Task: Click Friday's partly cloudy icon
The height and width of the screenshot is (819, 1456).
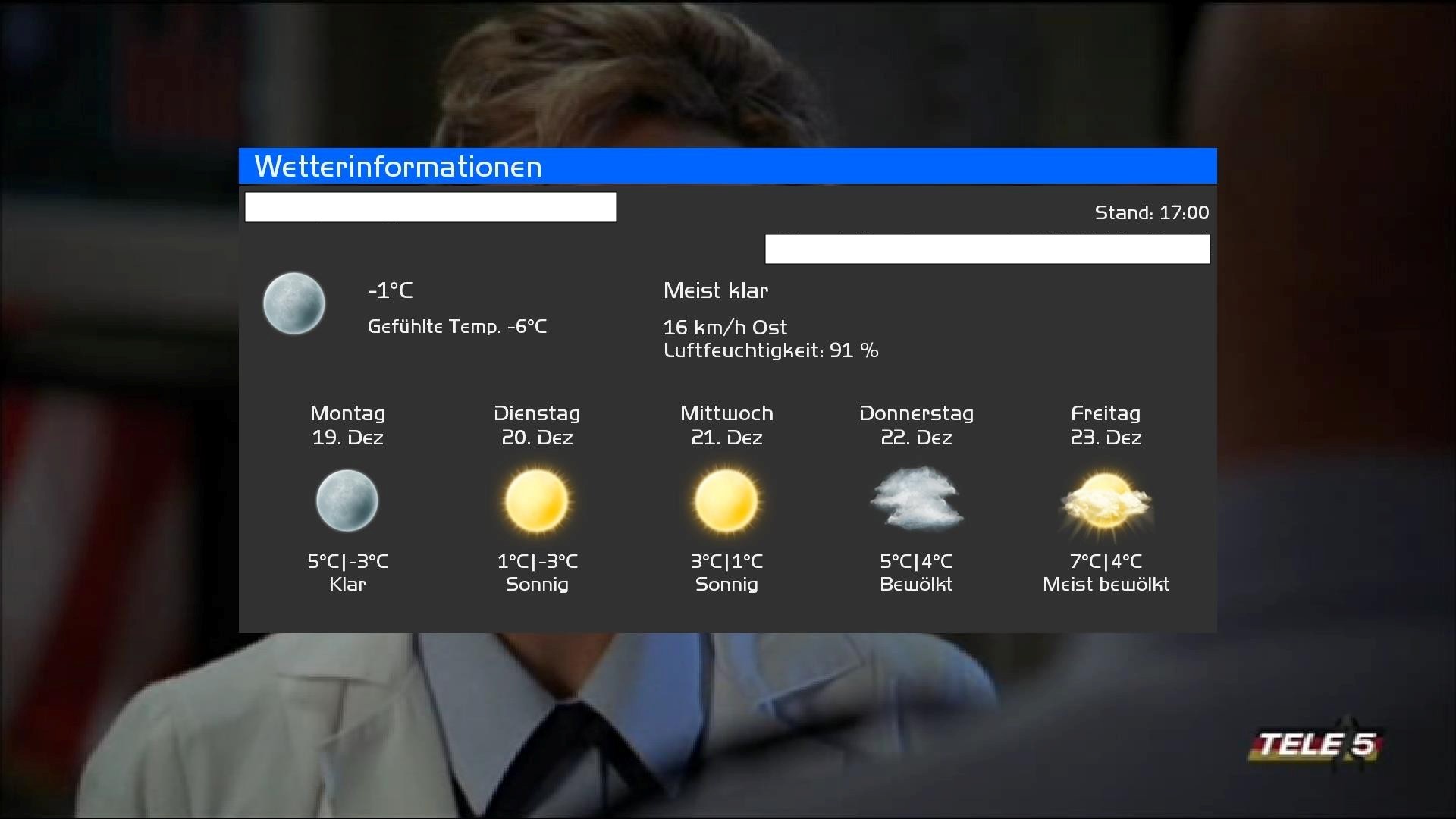Action: click(x=1106, y=502)
